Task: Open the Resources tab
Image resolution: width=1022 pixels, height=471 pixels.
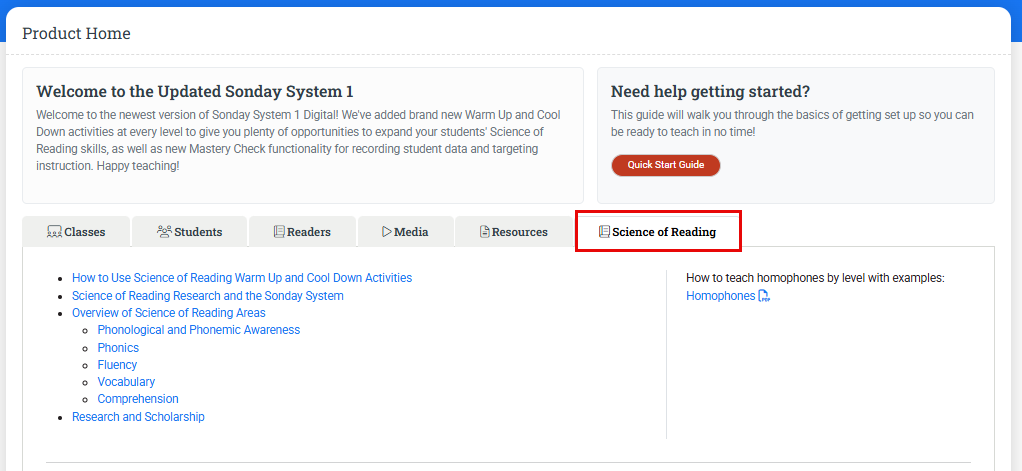Action: click(514, 231)
